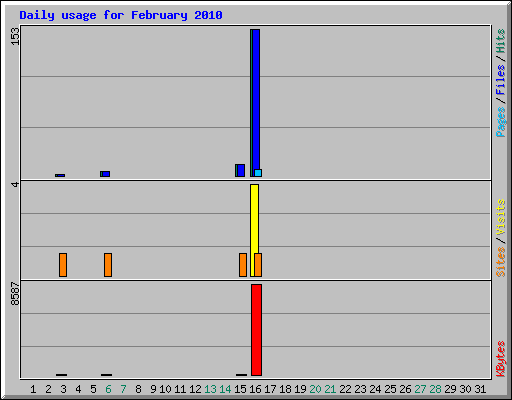Click day "18" on the x-axis

pyautogui.click(x=285, y=389)
